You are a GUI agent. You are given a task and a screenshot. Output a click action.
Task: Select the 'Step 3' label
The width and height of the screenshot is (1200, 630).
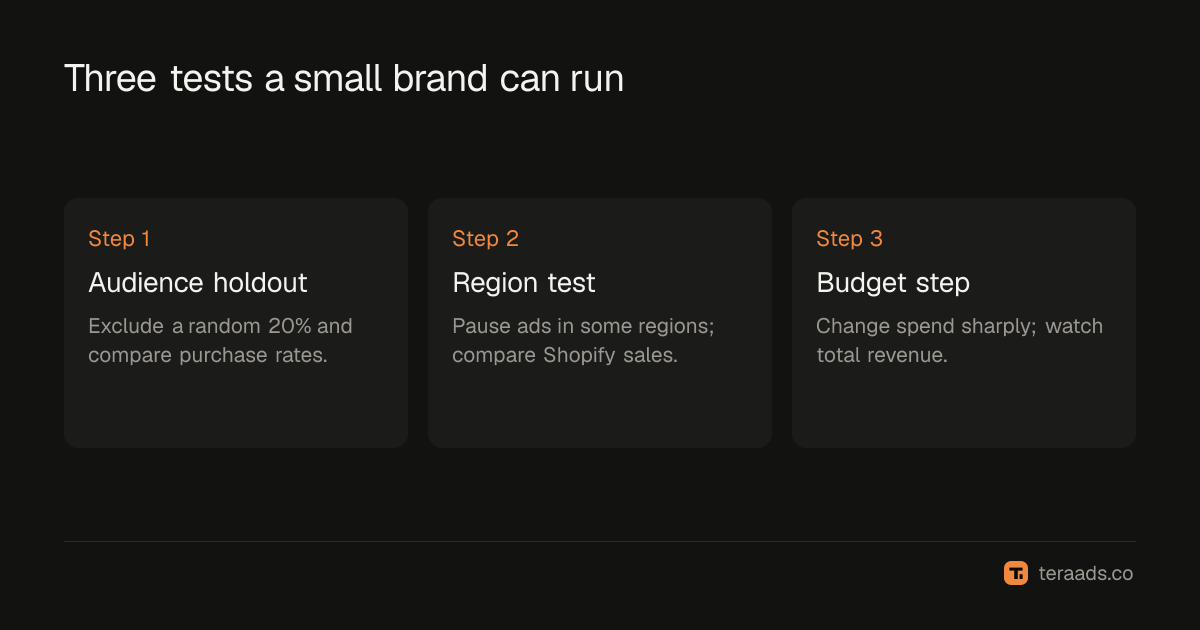pyautogui.click(x=849, y=239)
